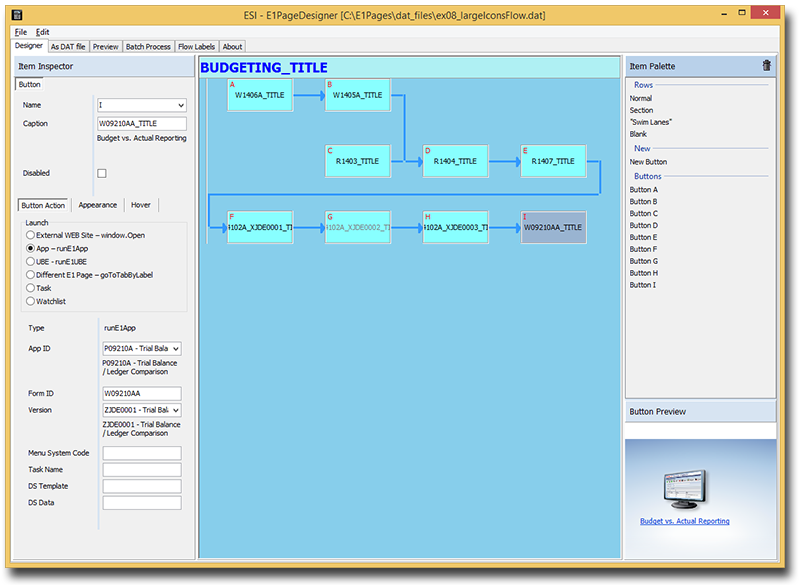
Task: Switch to the As DAT file tab
Action: click(68, 46)
